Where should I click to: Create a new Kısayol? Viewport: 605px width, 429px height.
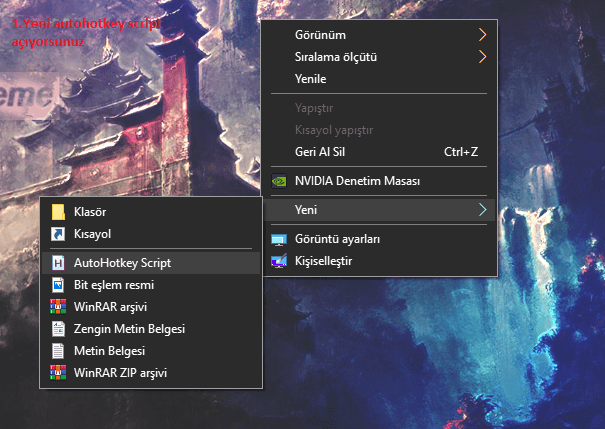pos(151,234)
